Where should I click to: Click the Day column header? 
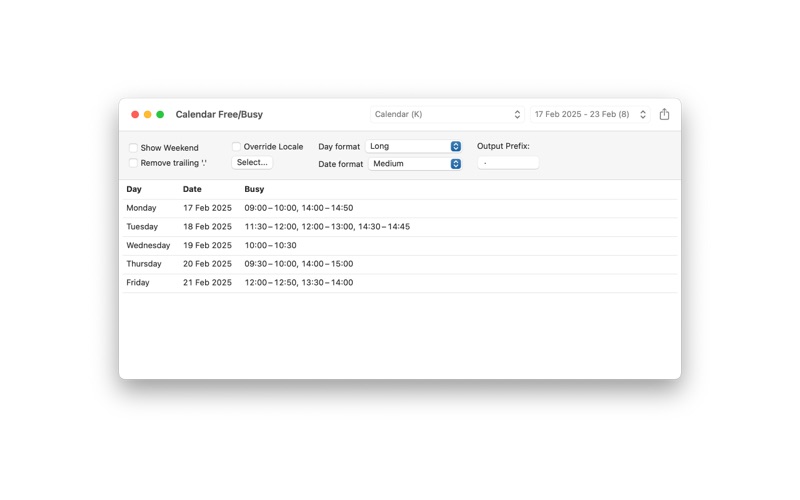[134, 189]
